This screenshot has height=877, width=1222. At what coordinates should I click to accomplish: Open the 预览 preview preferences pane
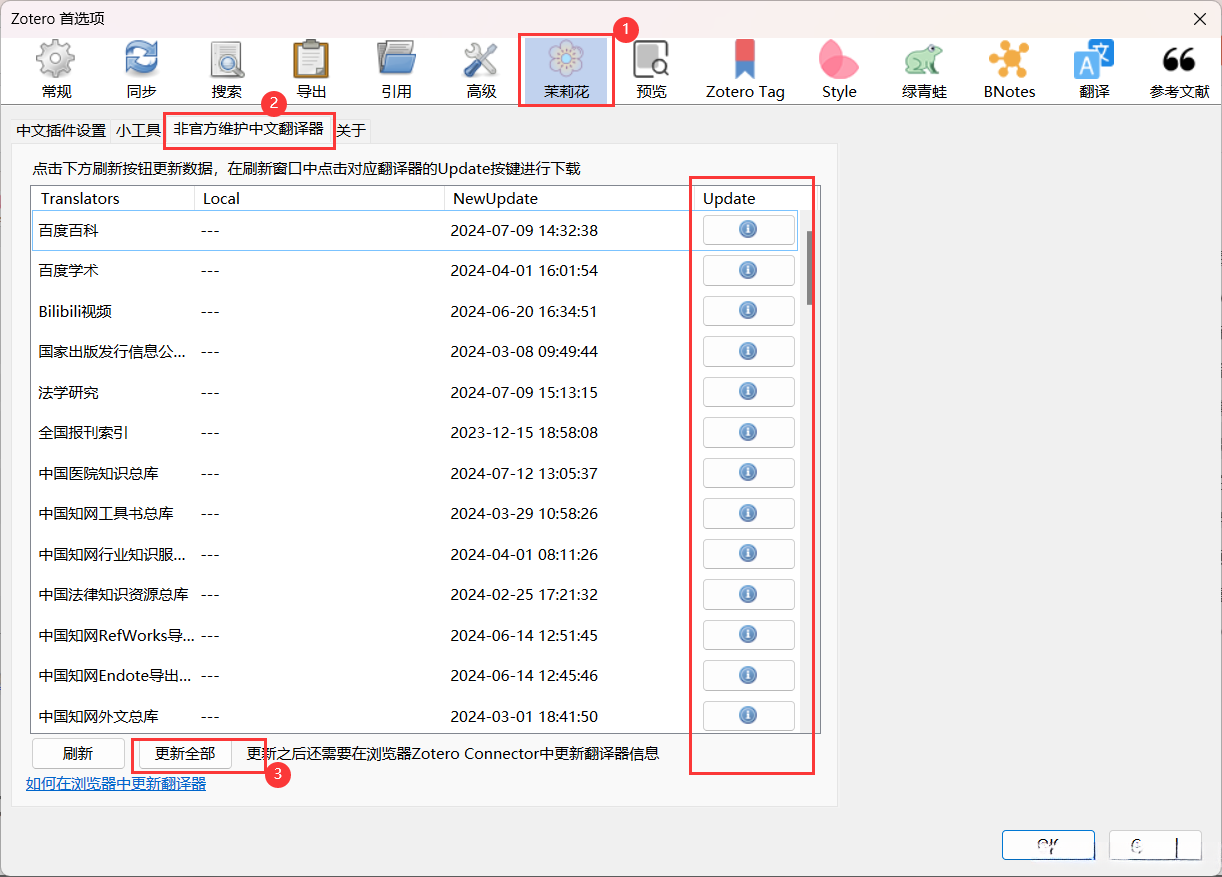pos(651,70)
